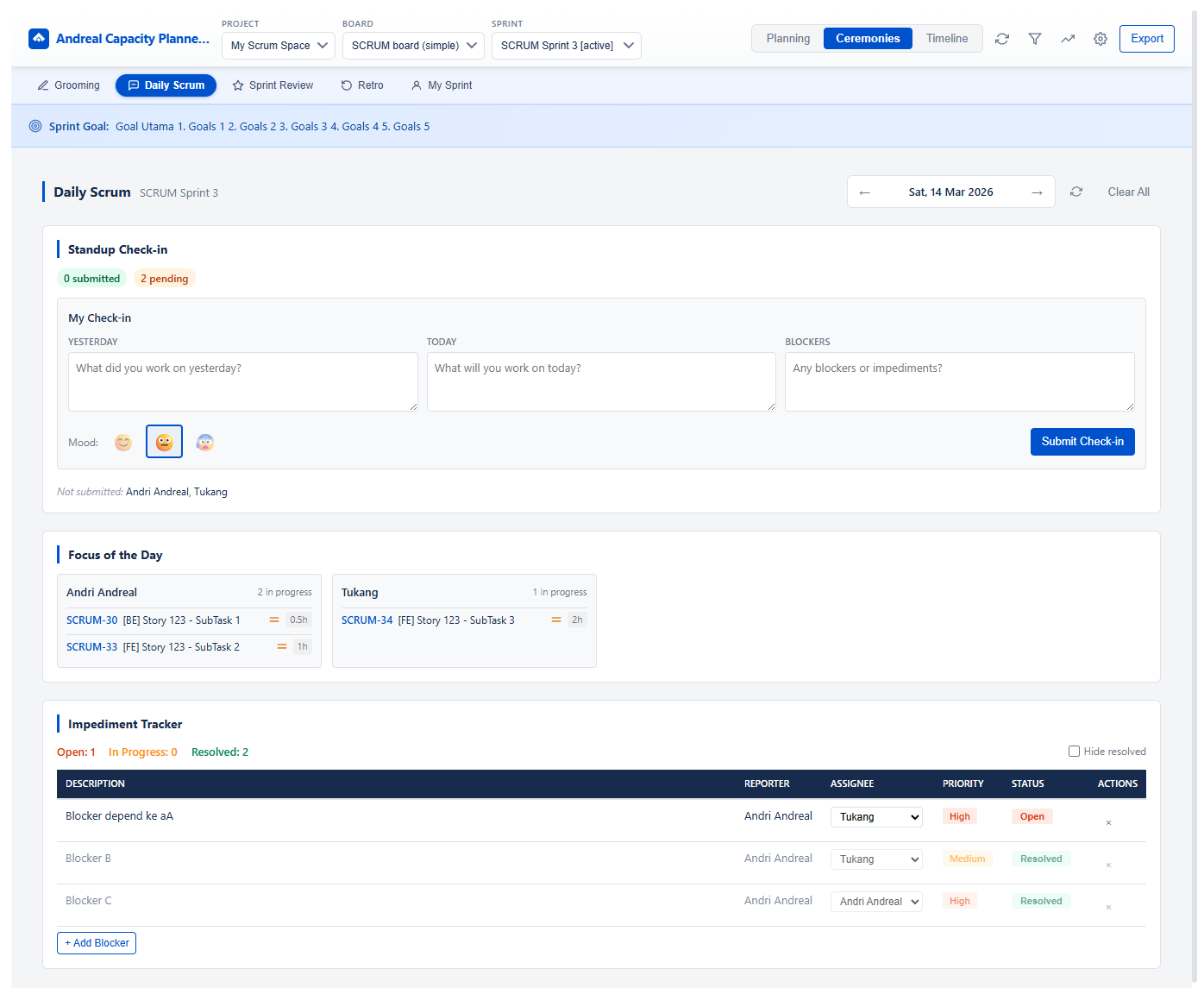The image size is (1204, 988).
Task: Open the filter icon near Export
Action: tap(1035, 39)
